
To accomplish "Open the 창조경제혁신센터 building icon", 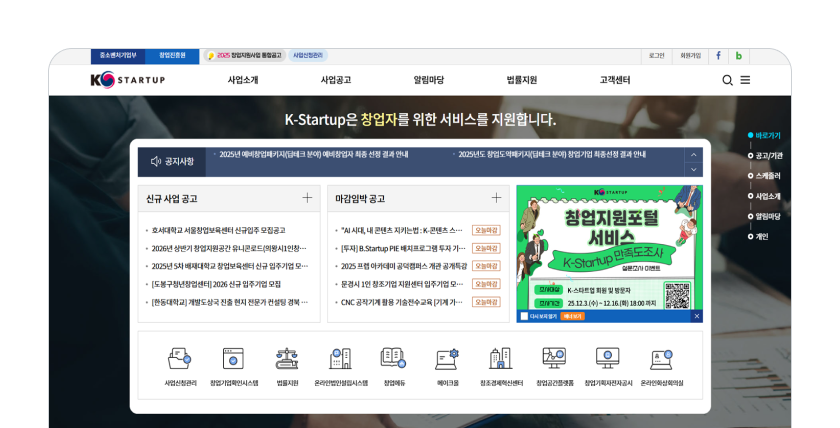I will (x=501, y=358).
